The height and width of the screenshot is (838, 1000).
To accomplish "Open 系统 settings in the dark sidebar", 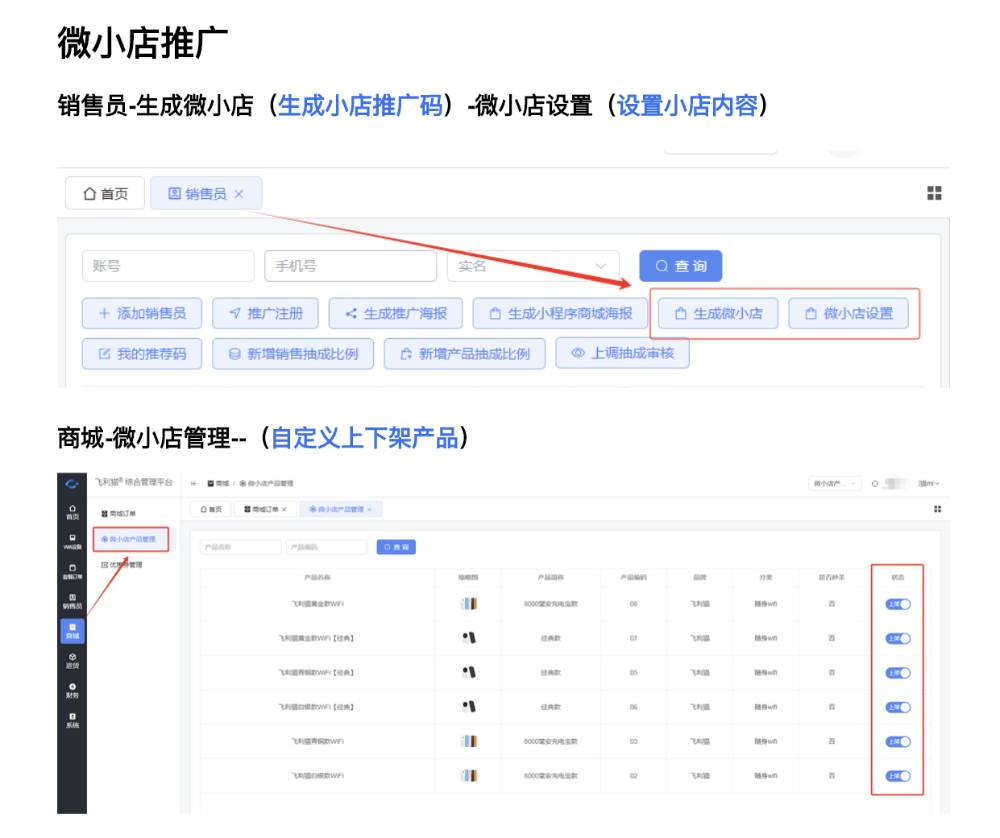I will (72, 720).
